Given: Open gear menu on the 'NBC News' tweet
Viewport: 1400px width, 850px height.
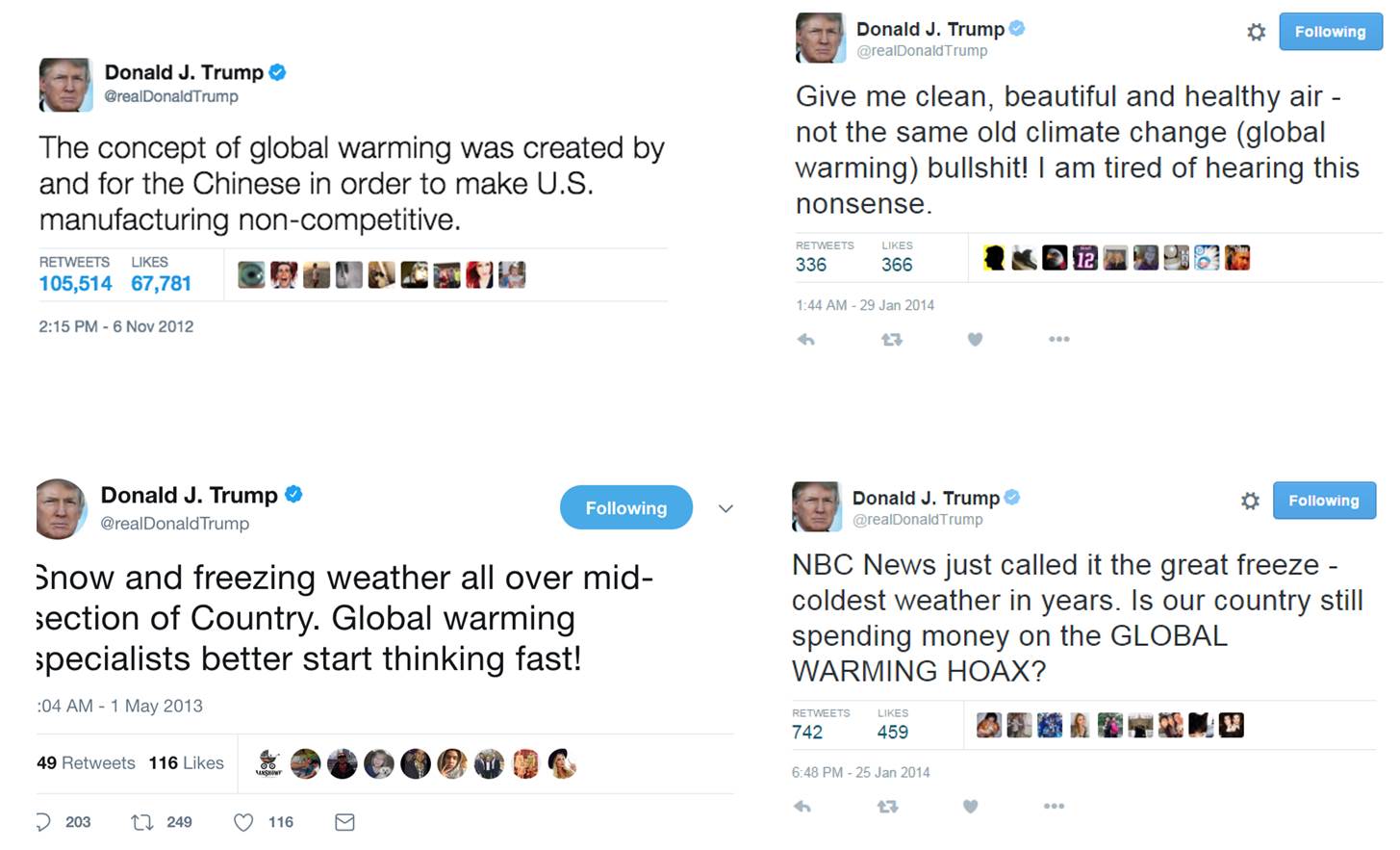Looking at the screenshot, I should [1250, 501].
